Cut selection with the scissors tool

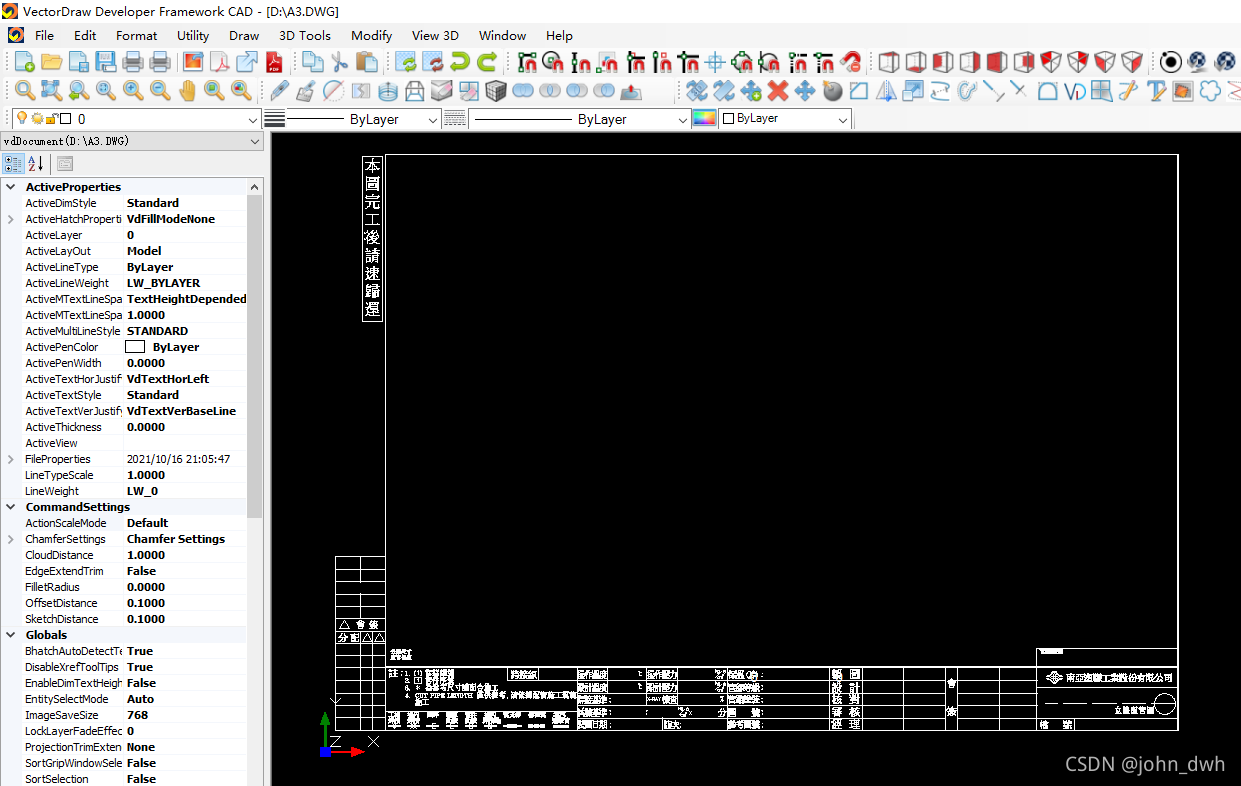coord(340,61)
